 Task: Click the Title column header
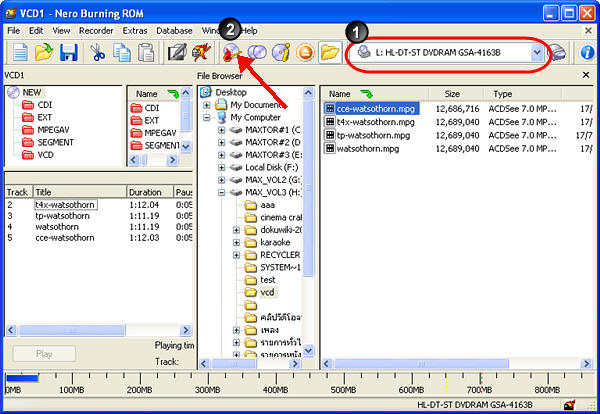pos(80,192)
